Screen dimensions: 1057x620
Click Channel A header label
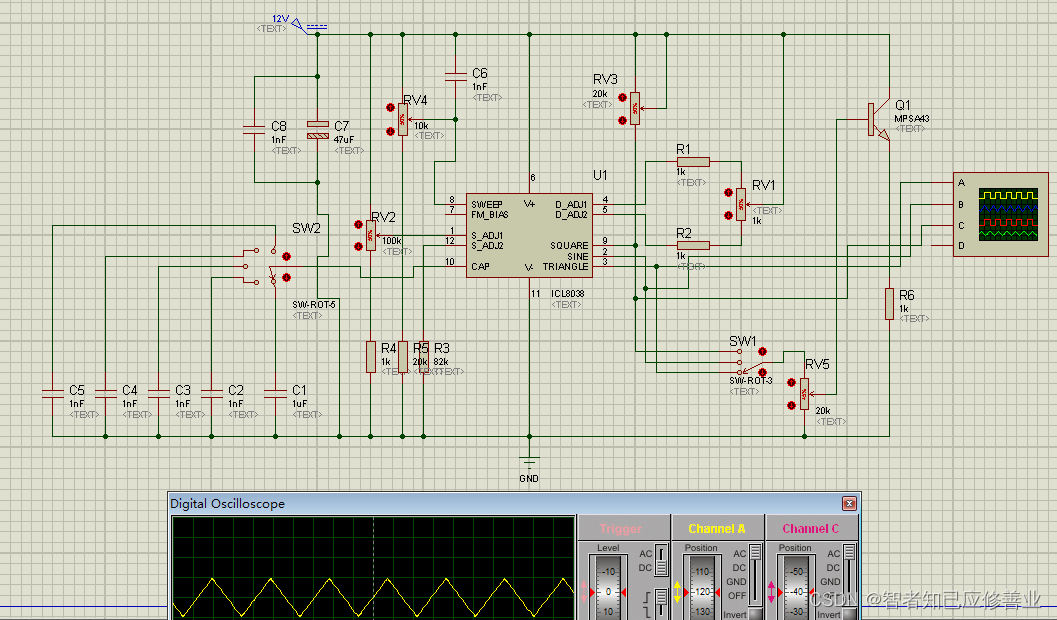pyautogui.click(x=717, y=529)
